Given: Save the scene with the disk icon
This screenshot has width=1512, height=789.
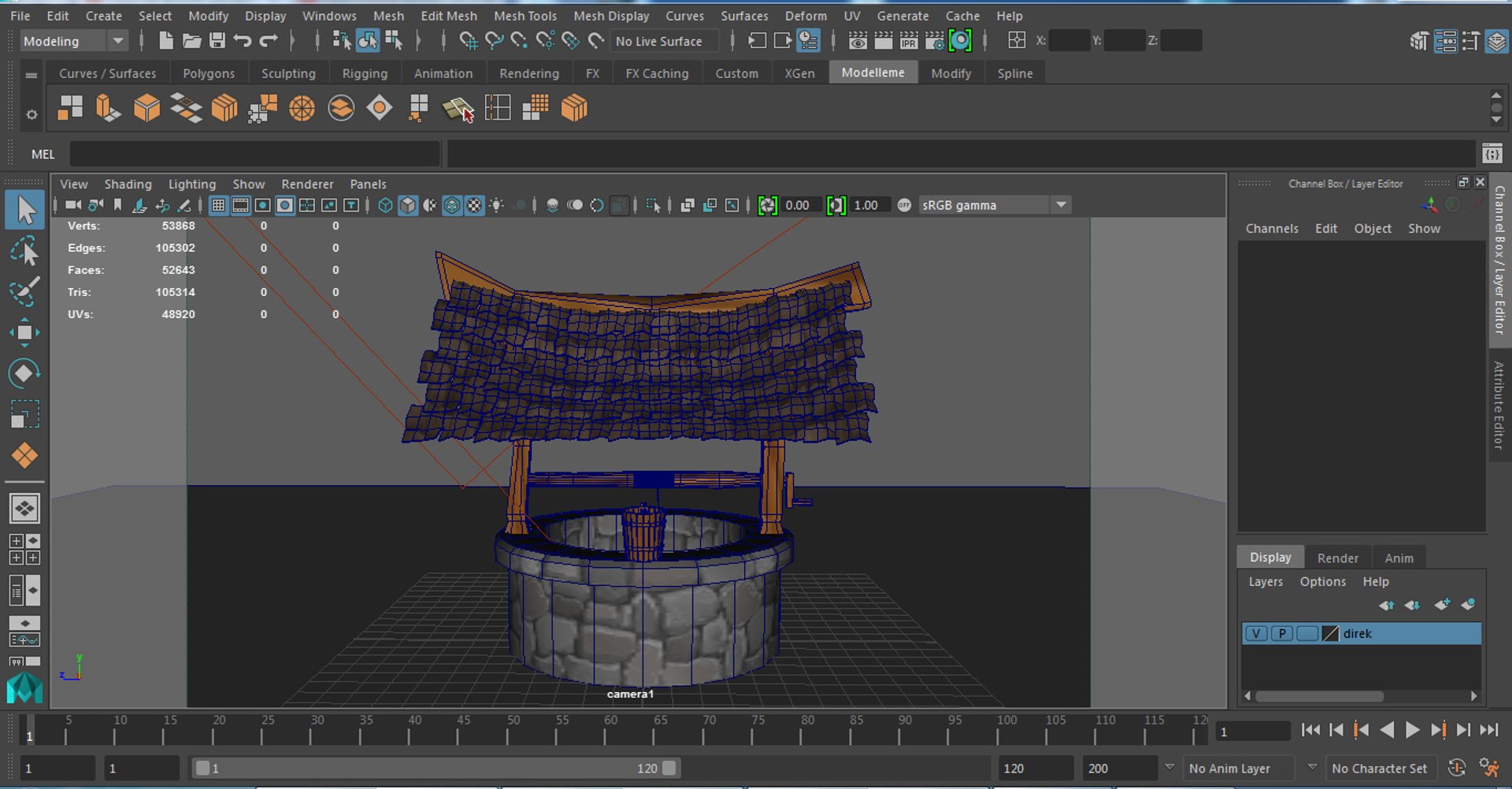Looking at the screenshot, I should coord(217,40).
